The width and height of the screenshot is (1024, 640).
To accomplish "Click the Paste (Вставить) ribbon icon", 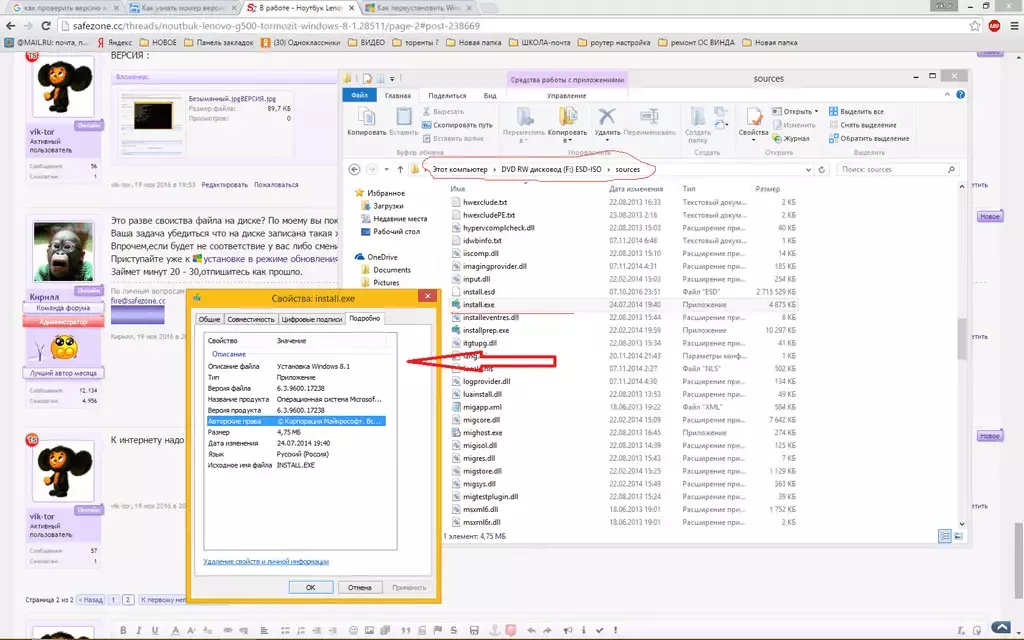I will 404,118.
